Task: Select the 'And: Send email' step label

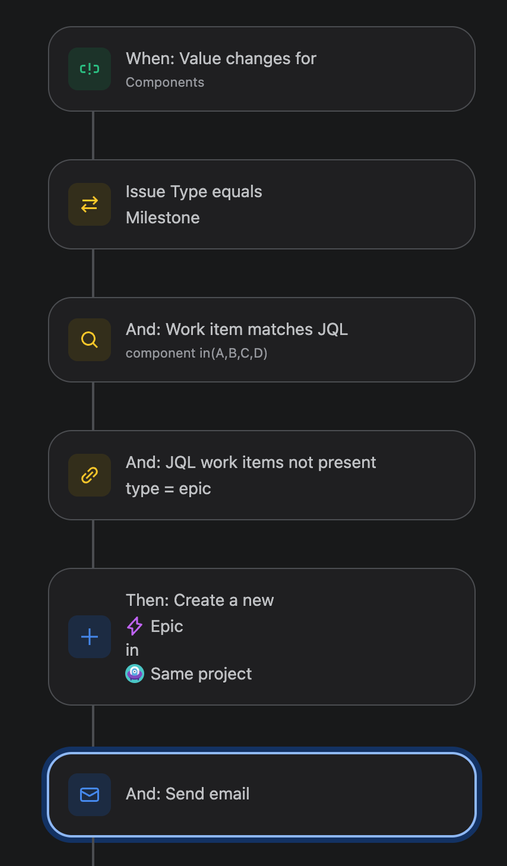Action: coord(188,794)
